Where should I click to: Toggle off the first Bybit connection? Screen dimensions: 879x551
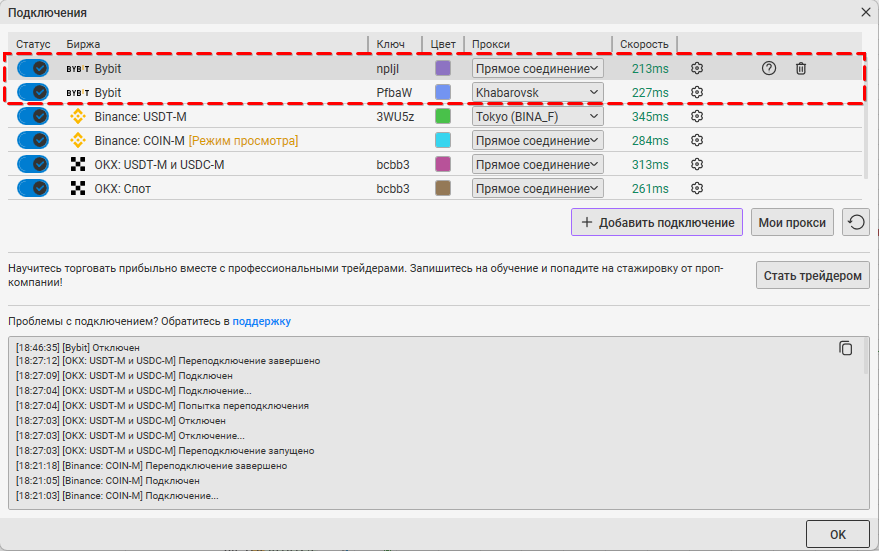(x=33, y=68)
